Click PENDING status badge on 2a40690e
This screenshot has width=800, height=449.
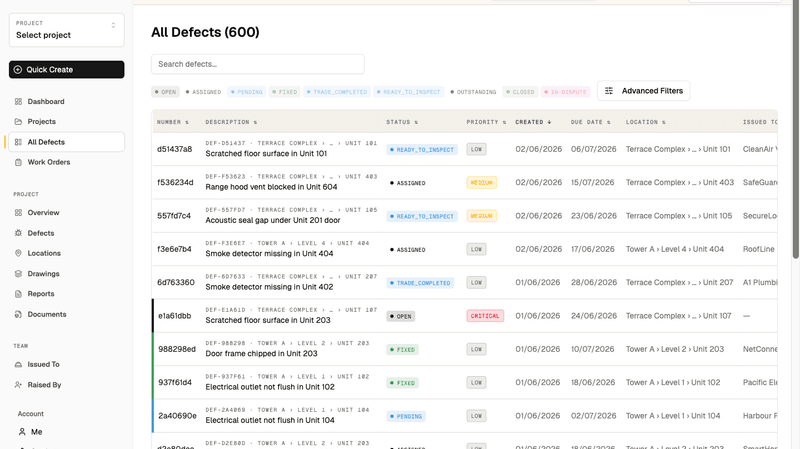pyautogui.click(x=406, y=416)
